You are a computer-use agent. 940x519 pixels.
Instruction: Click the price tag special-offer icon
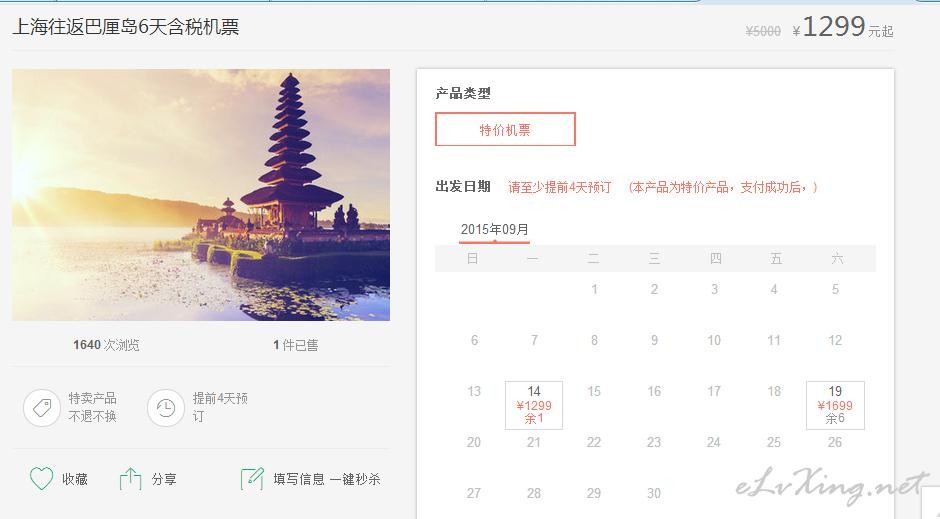pos(42,408)
